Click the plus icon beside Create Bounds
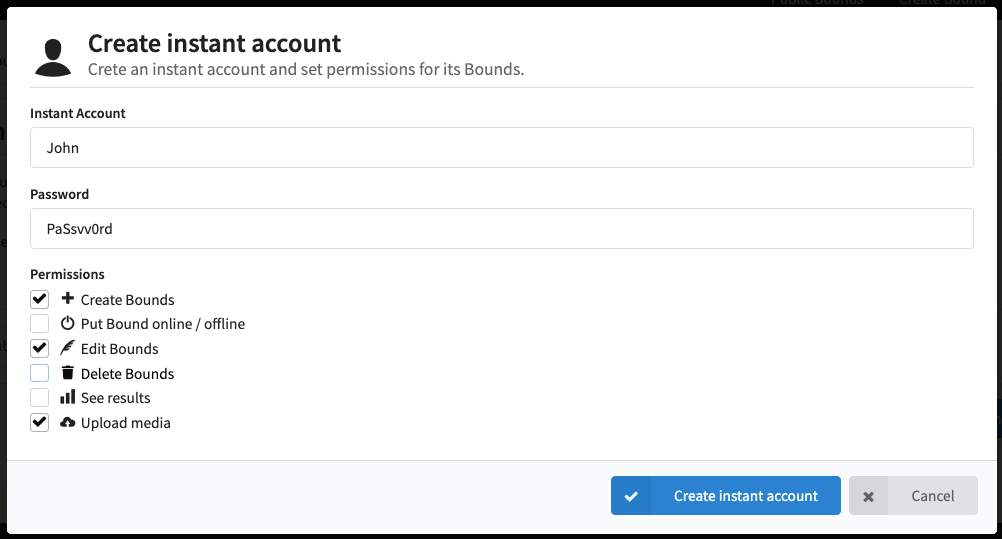This screenshot has width=1002, height=539. pos(68,299)
